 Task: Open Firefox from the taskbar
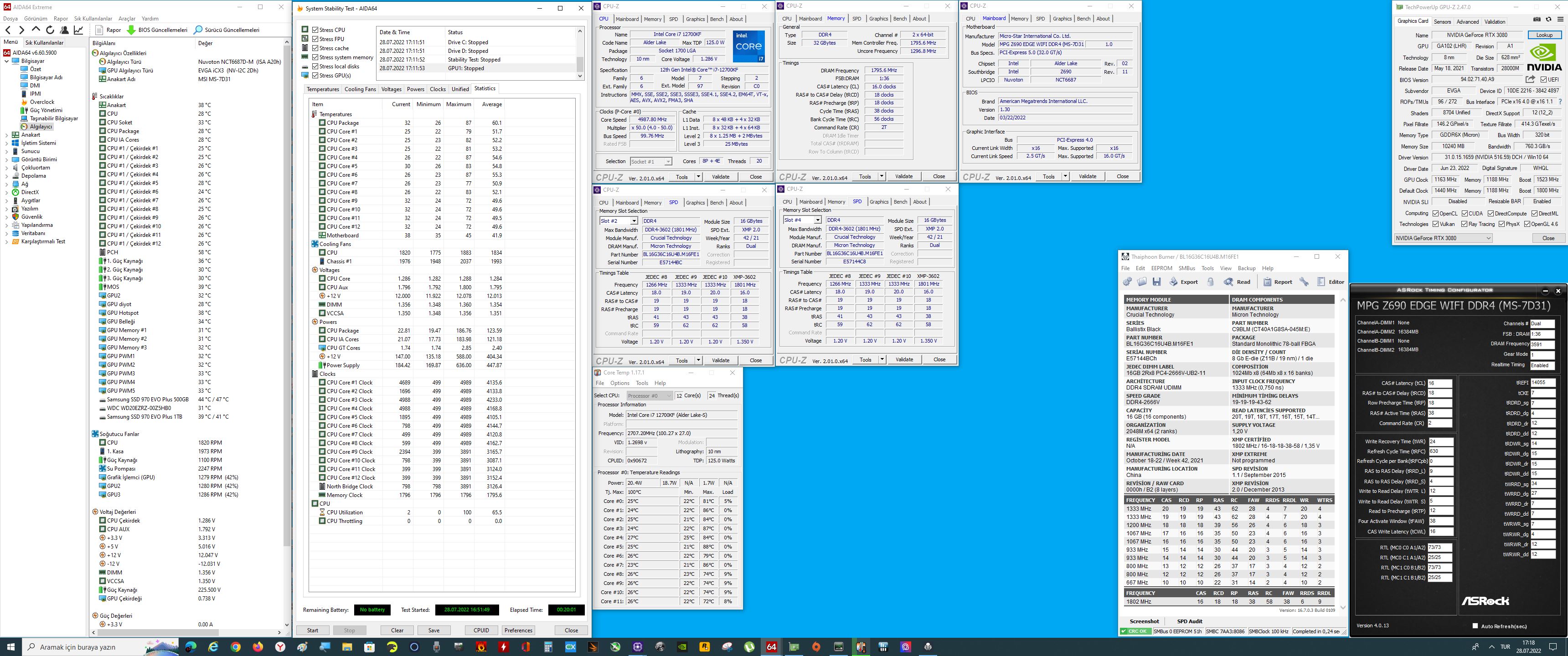pos(258,646)
